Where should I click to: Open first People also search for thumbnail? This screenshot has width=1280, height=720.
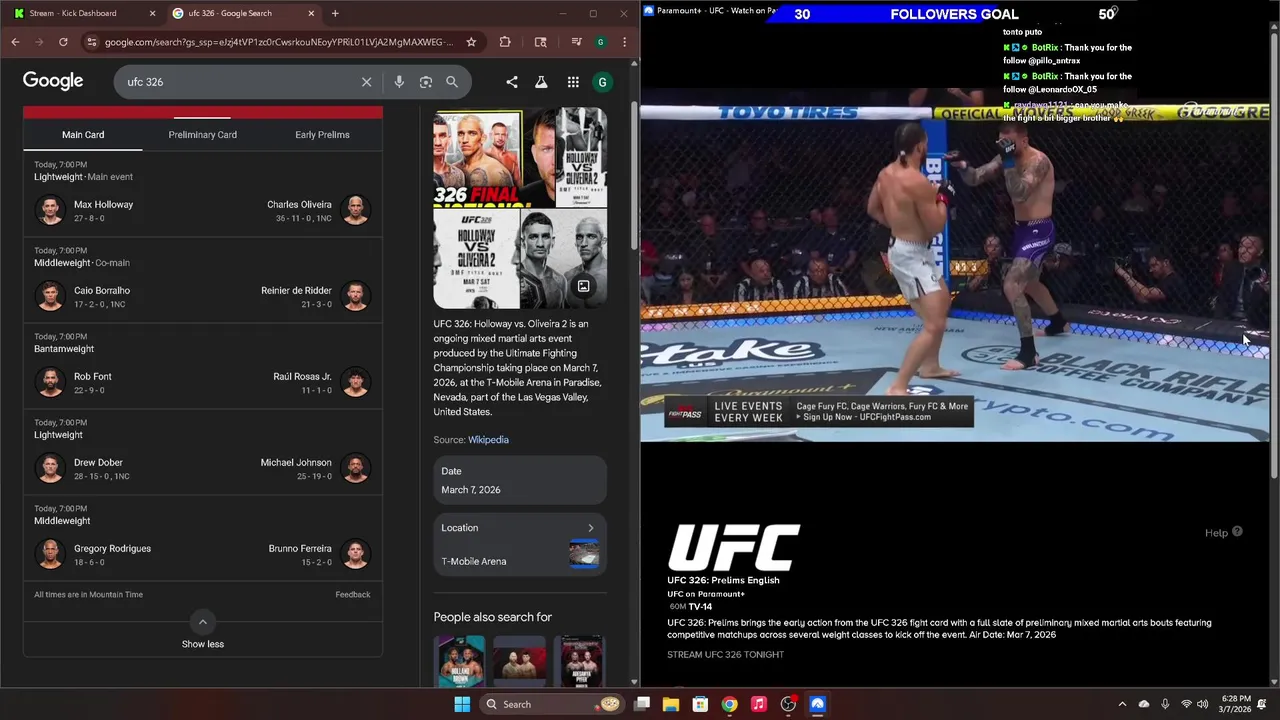[460, 661]
